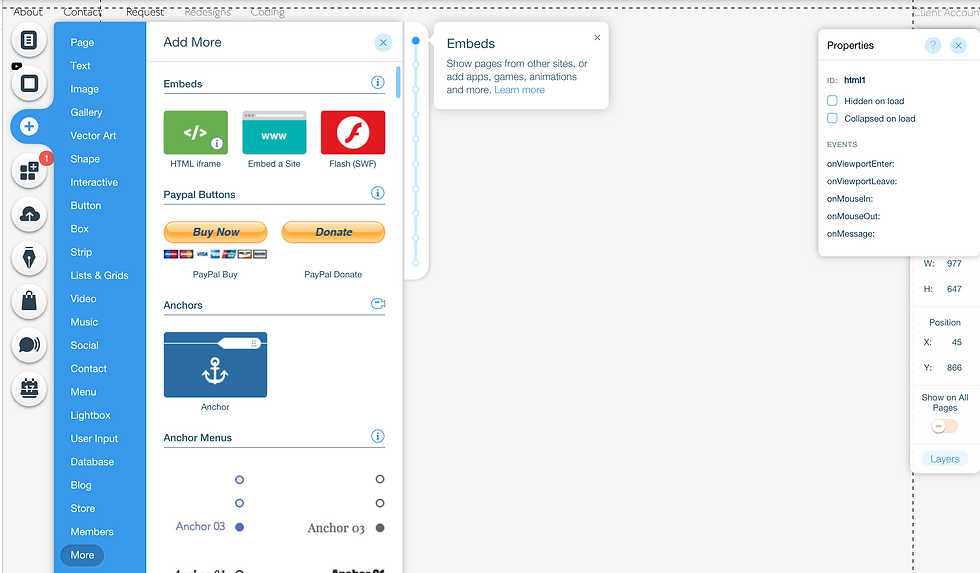The image size is (980, 573).
Task: Click the onMessage event
Action: coord(851,234)
